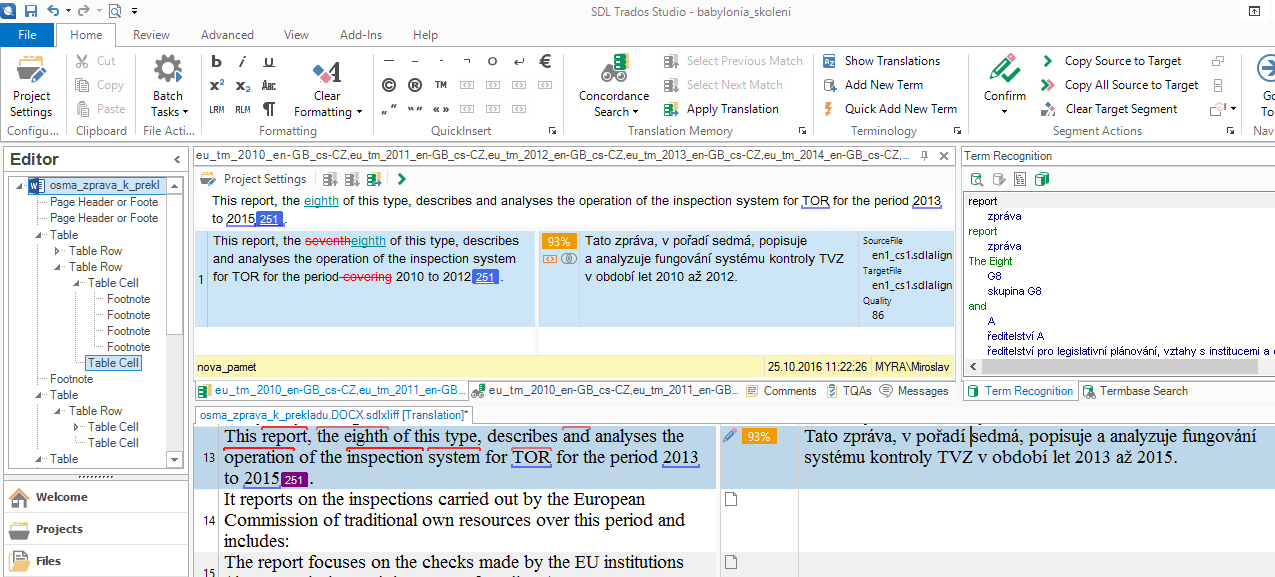1275x577 pixels.
Task: Collapse the Editor navigation pane
Action: point(177,159)
